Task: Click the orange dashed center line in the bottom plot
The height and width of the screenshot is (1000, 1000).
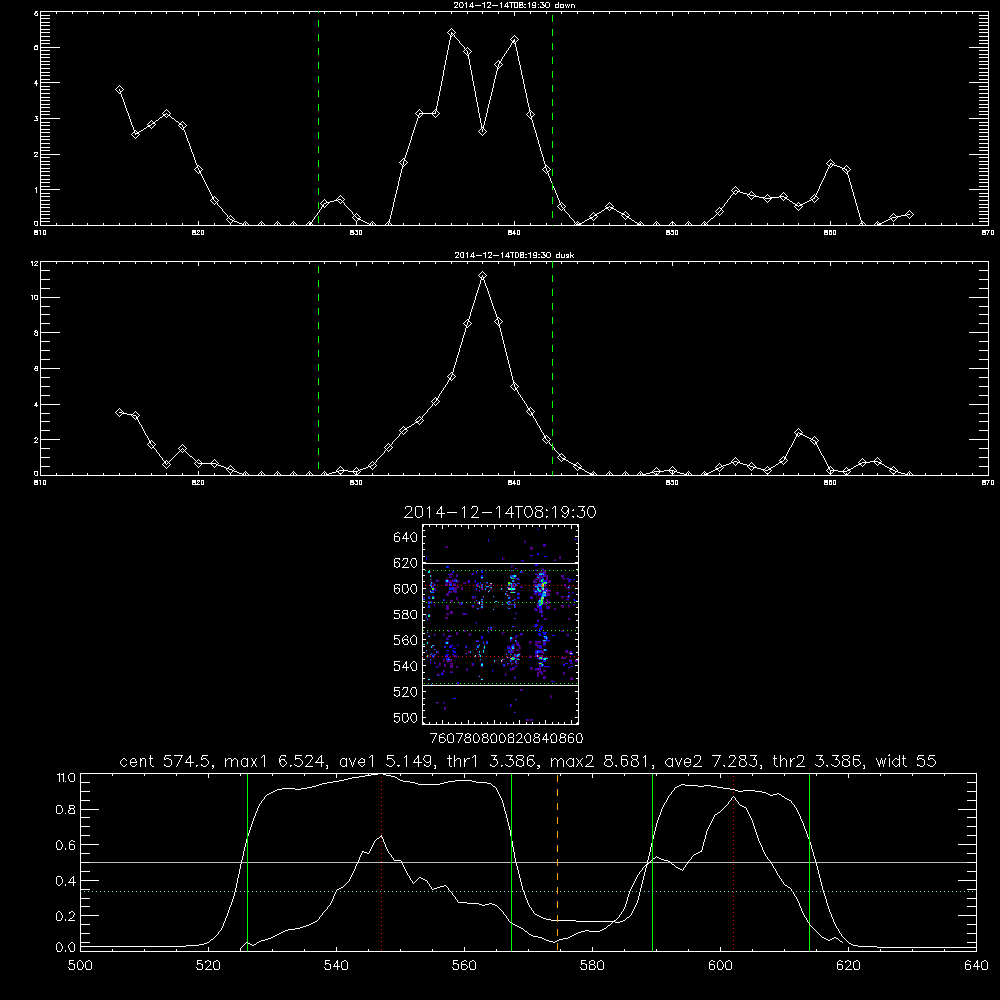Action: 557,862
